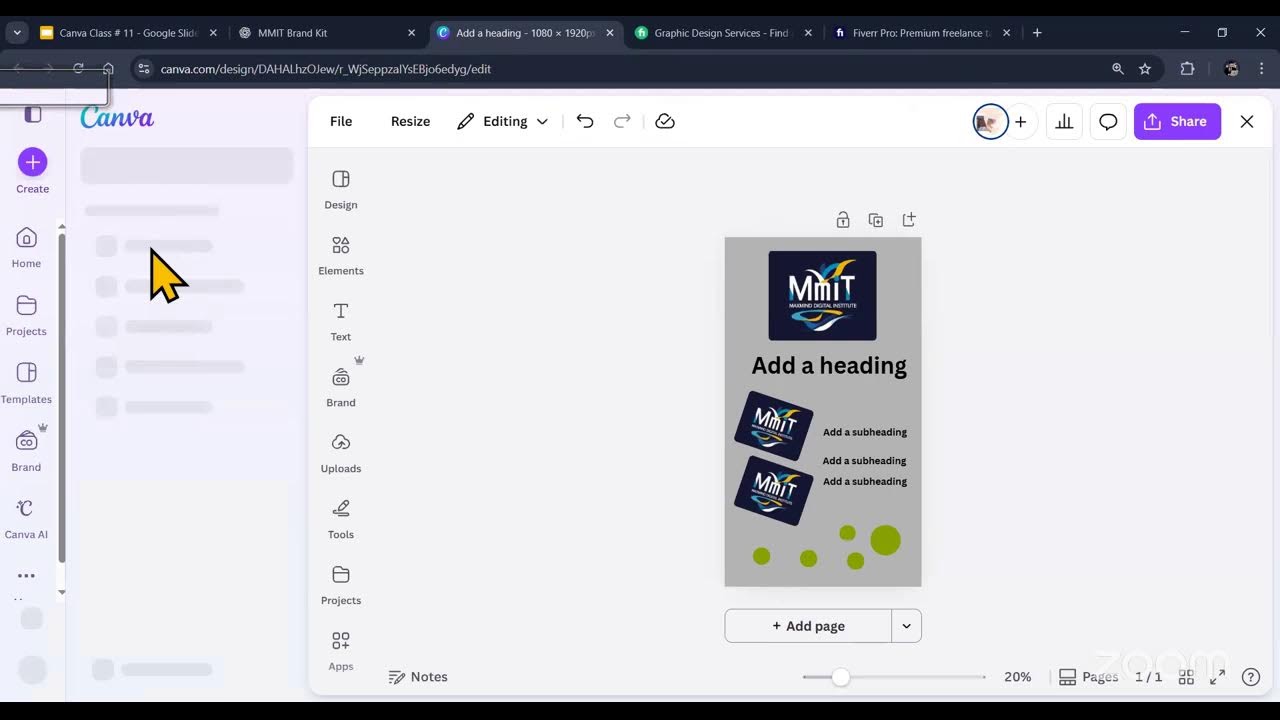The width and height of the screenshot is (1280, 720).
Task: Open the Uploads panel
Action: coord(341,453)
